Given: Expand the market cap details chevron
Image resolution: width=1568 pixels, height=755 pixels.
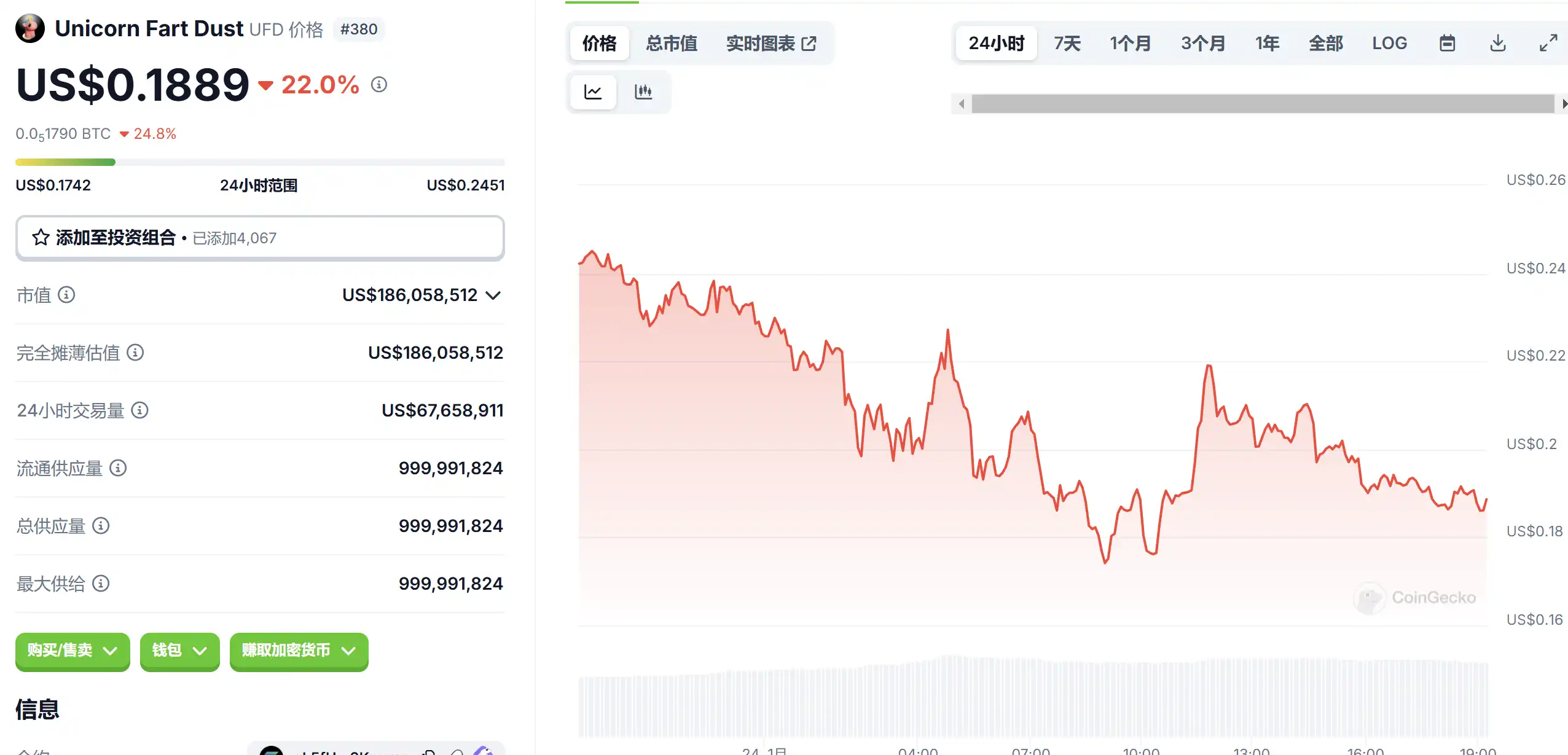Looking at the screenshot, I should click(493, 295).
